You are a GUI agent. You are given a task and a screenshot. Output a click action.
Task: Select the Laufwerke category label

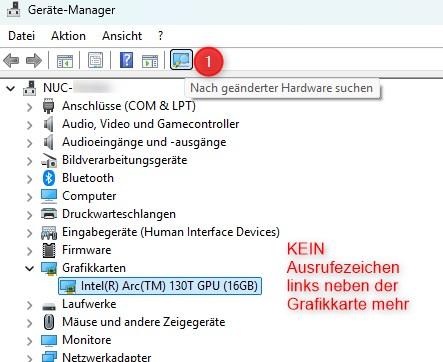click(89, 304)
